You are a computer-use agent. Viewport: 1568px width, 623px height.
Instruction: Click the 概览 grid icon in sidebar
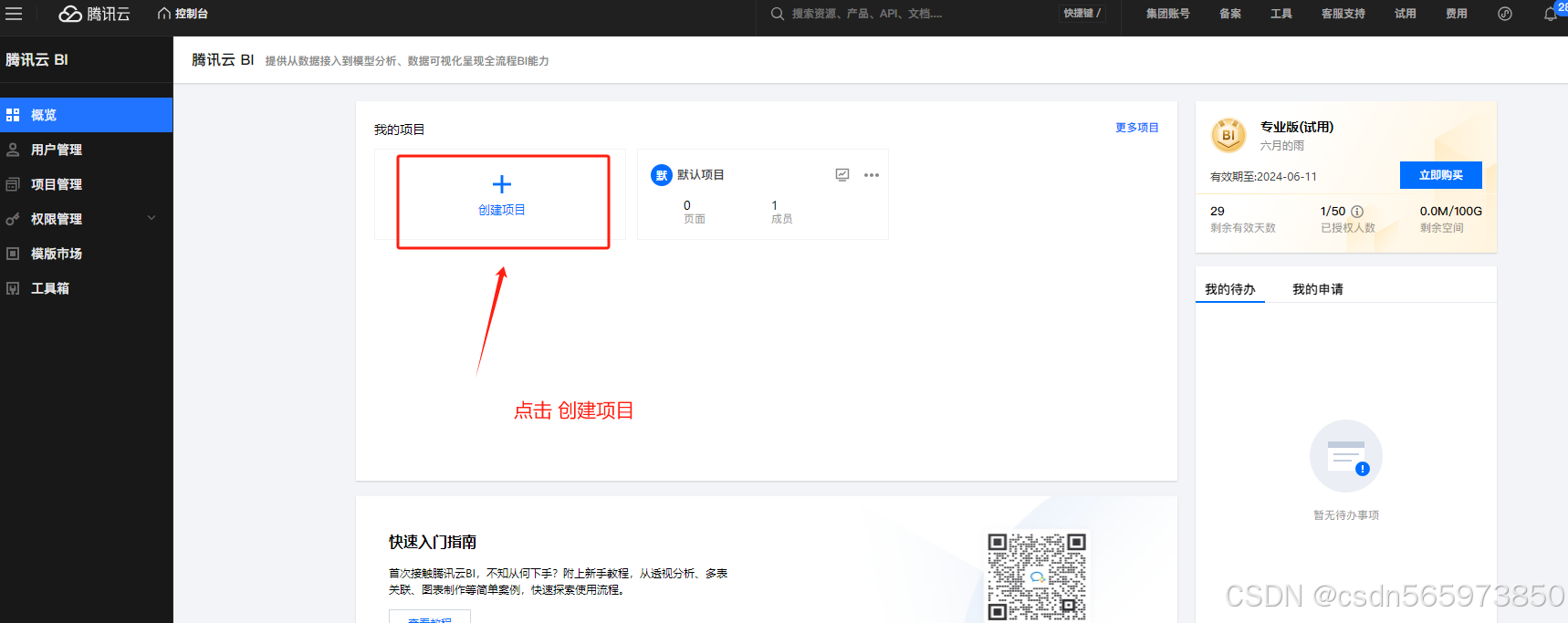pyautogui.click(x=13, y=115)
